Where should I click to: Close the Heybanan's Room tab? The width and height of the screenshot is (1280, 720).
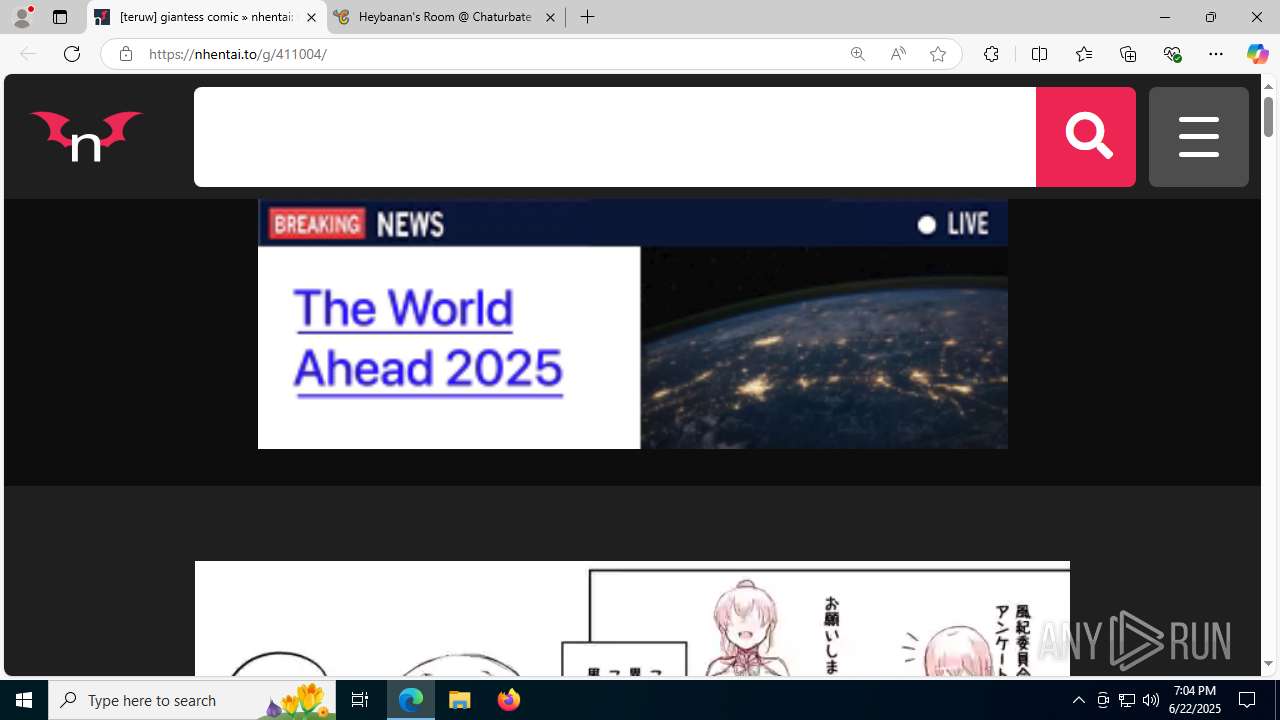click(x=550, y=17)
